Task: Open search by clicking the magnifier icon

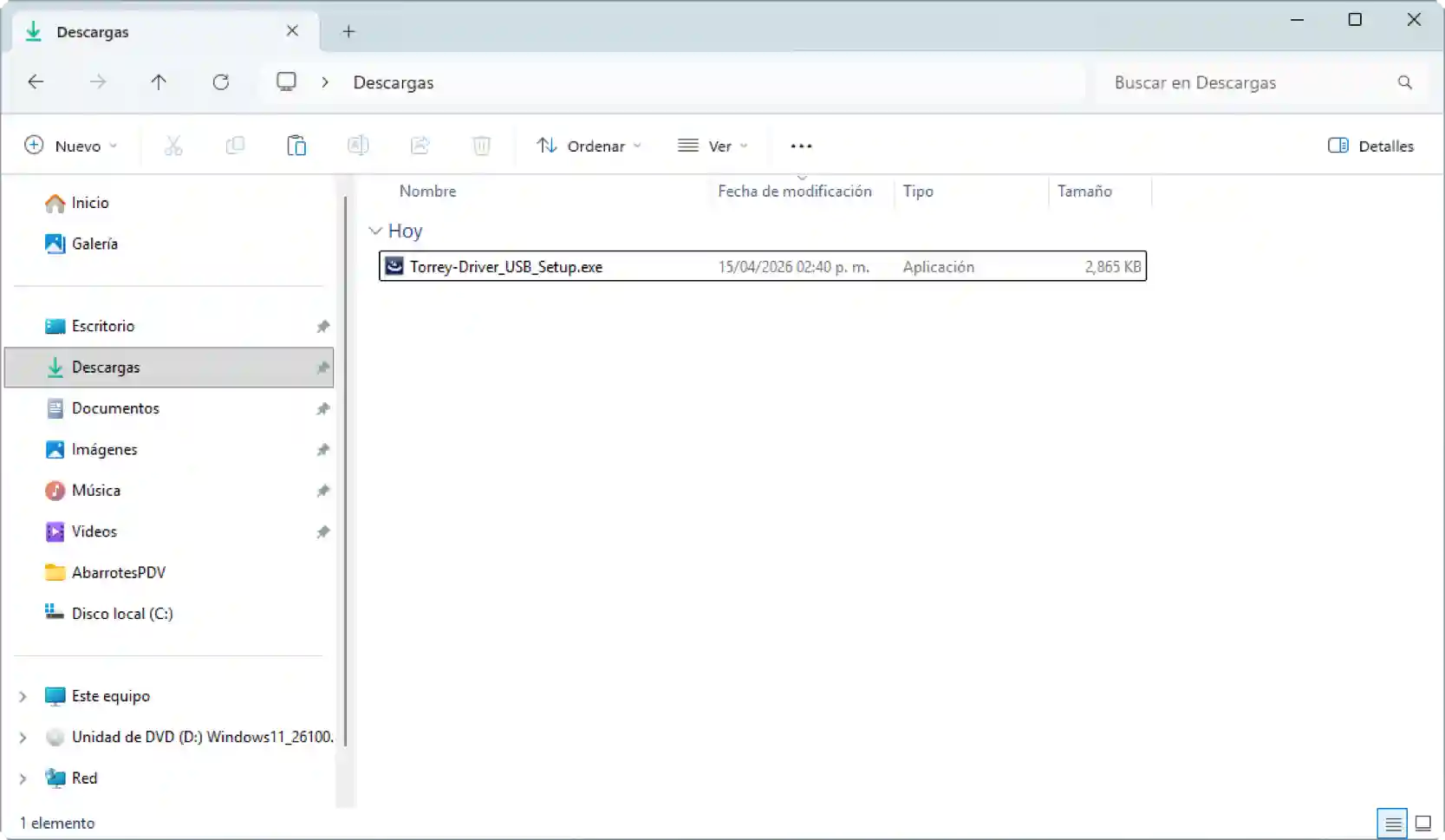Action: click(x=1405, y=82)
